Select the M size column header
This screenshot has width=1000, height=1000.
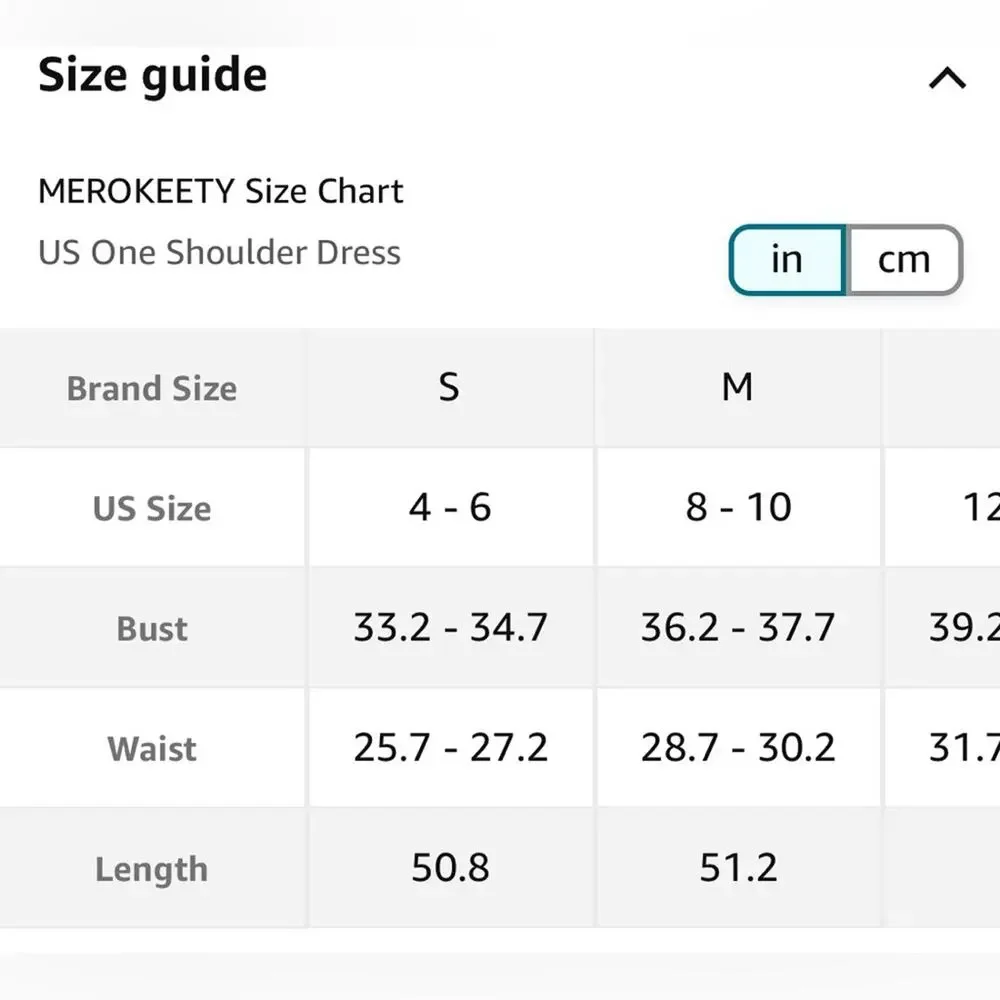738,387
